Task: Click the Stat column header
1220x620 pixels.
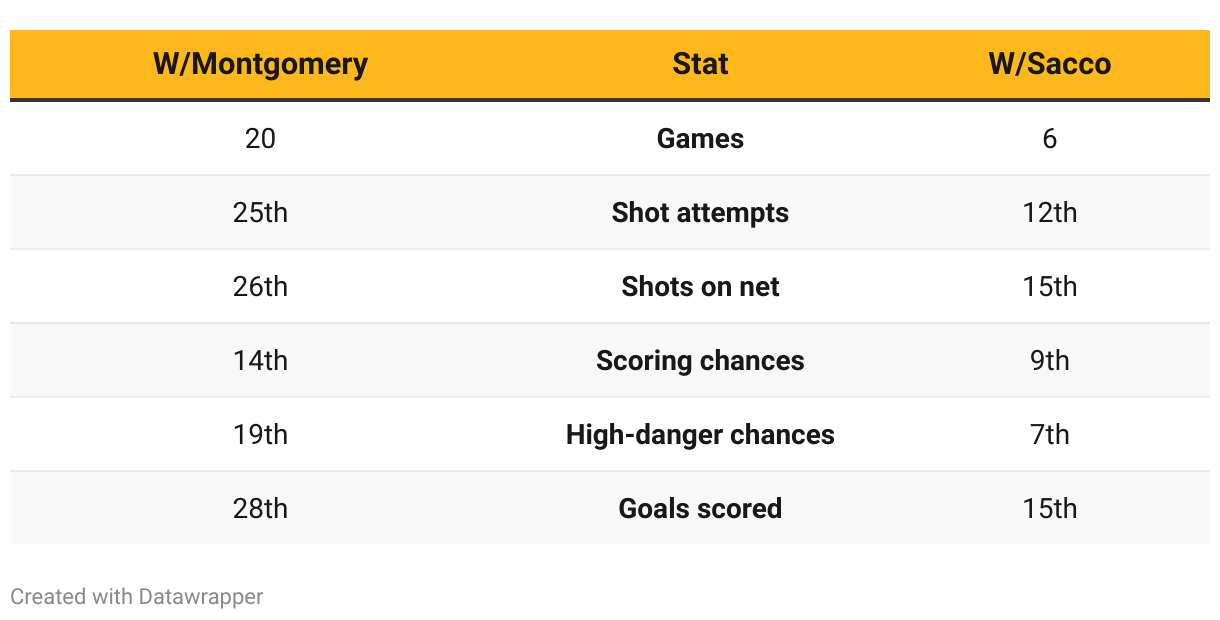Action: [700, 64]
